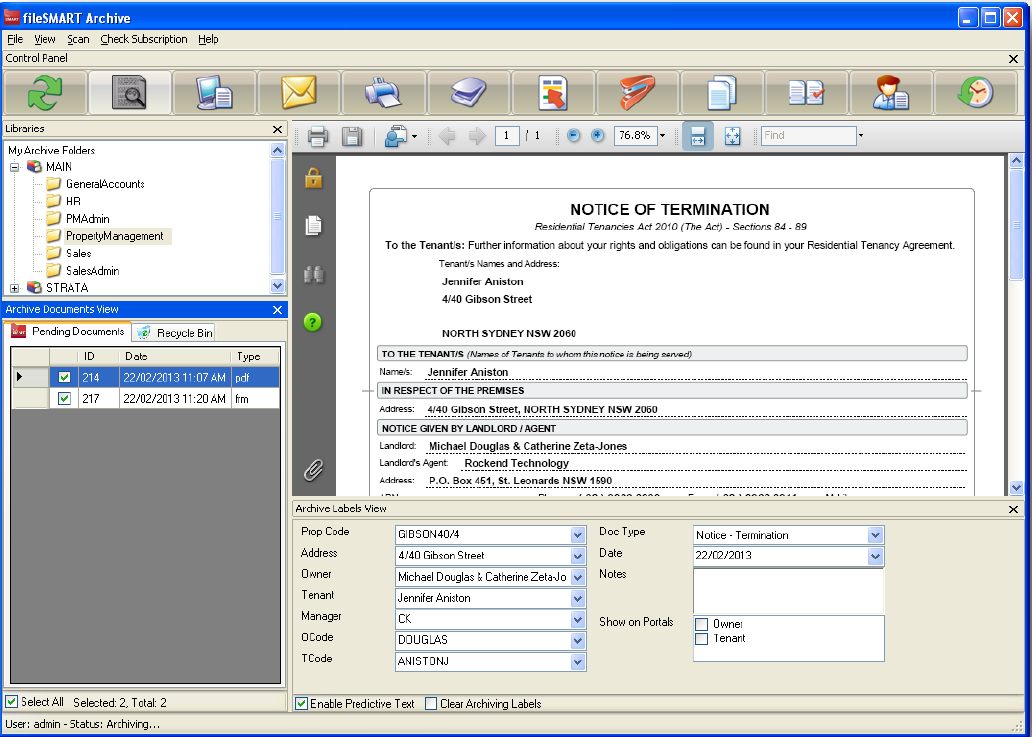Expand the STRATA library tree node
The image size is (1032, 737).
(15, 288)
